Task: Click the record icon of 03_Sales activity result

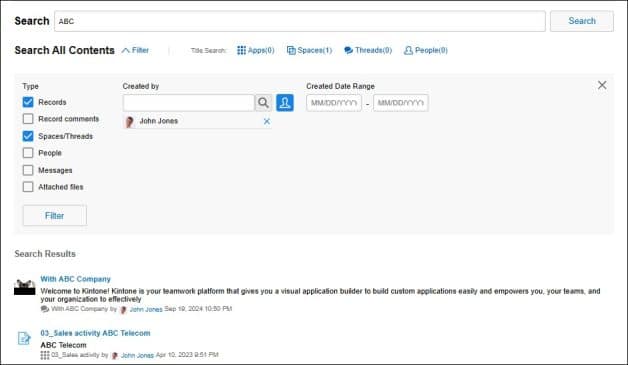Action: [24, 338]
